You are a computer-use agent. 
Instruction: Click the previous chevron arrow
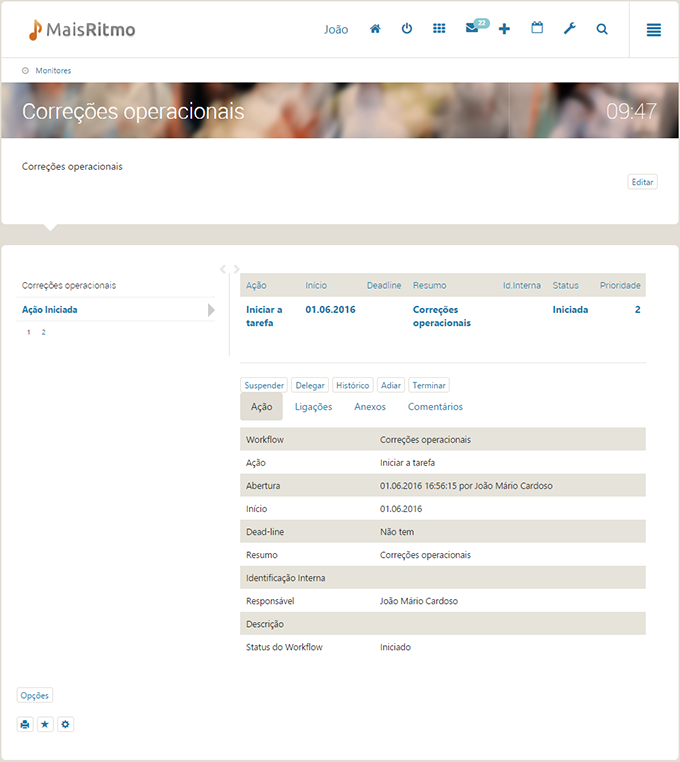pyautogui.click(x=223, y=269)
